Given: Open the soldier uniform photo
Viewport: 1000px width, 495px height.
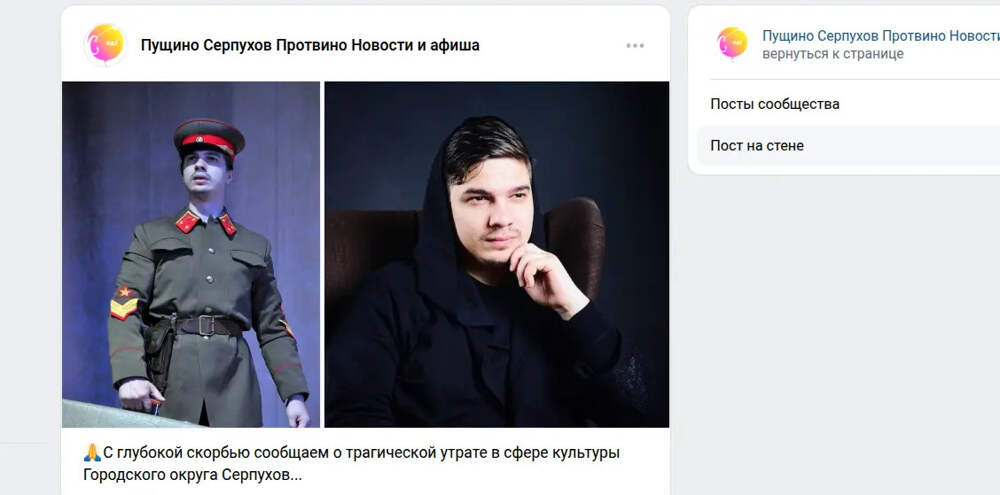Looking at the screenshot, I should point(191,255).
